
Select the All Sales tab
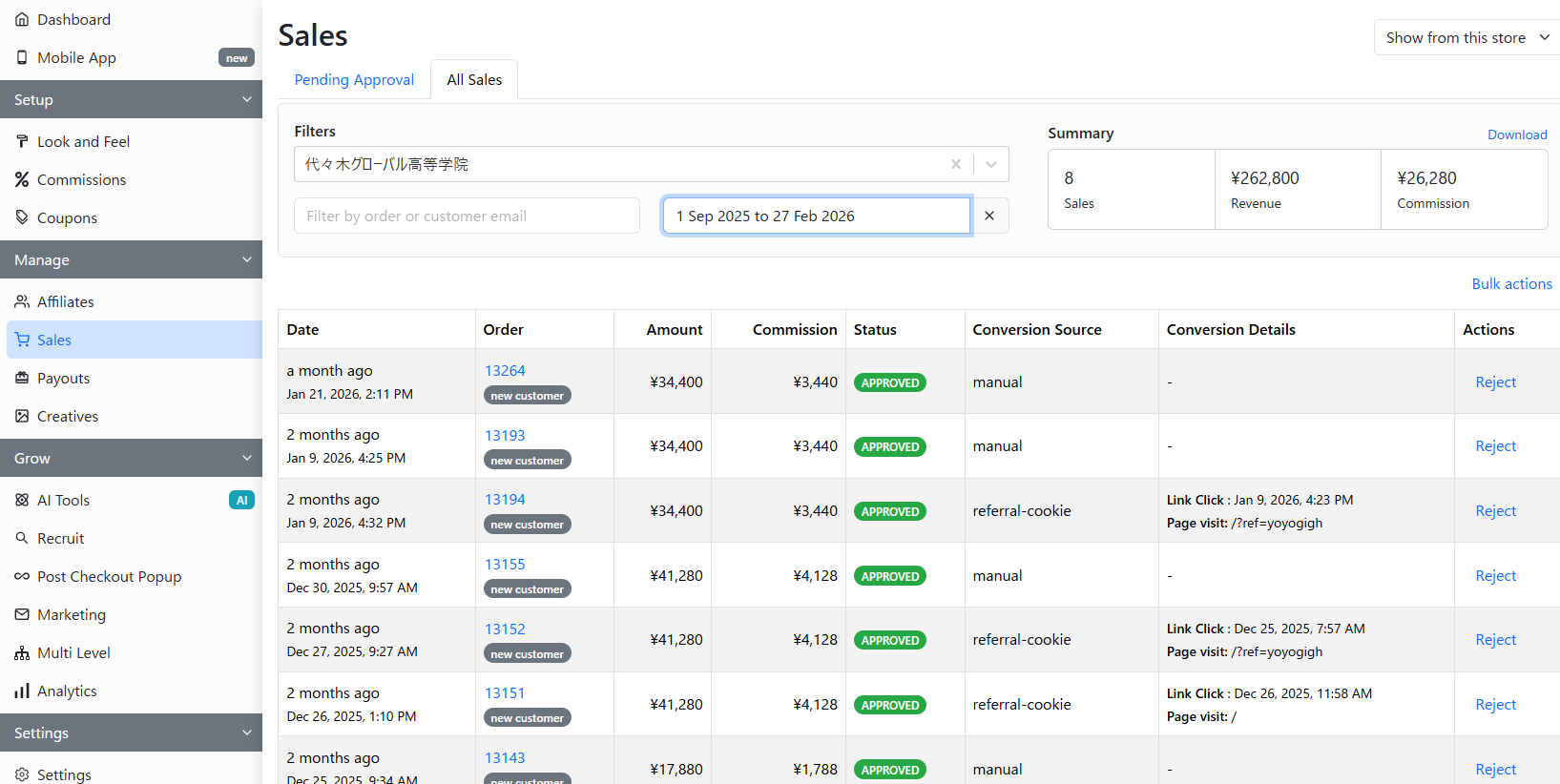point(474,80)
